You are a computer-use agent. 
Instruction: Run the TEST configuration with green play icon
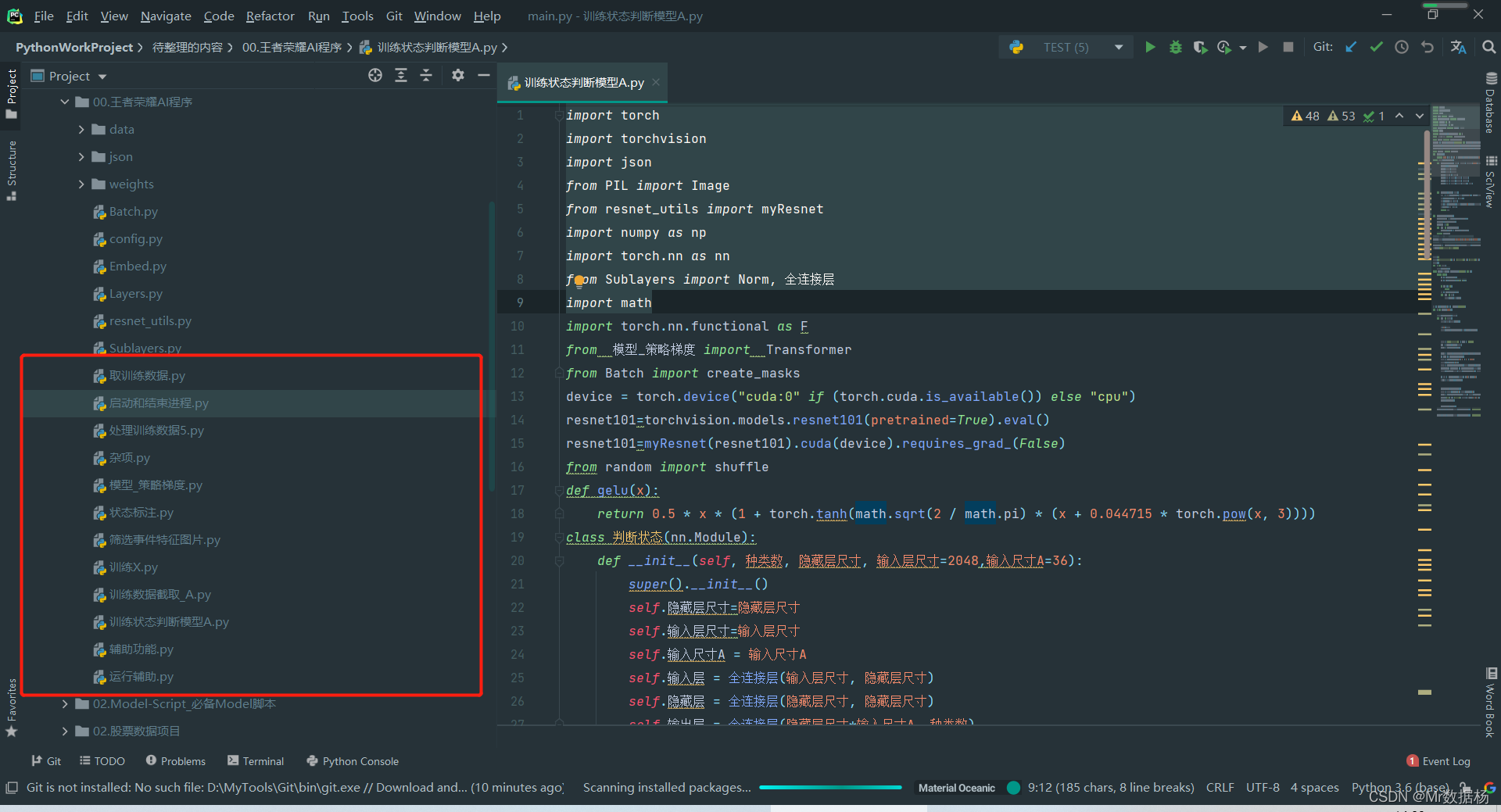pyautogui.click(x=1150, y=48)
